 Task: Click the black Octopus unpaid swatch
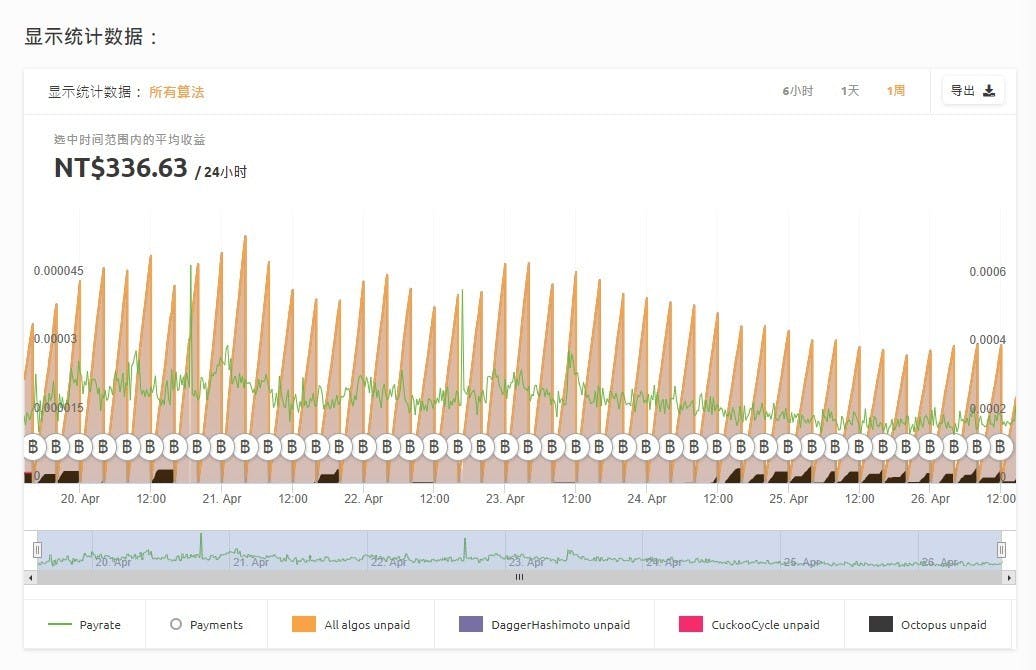(x=881, y=624)
